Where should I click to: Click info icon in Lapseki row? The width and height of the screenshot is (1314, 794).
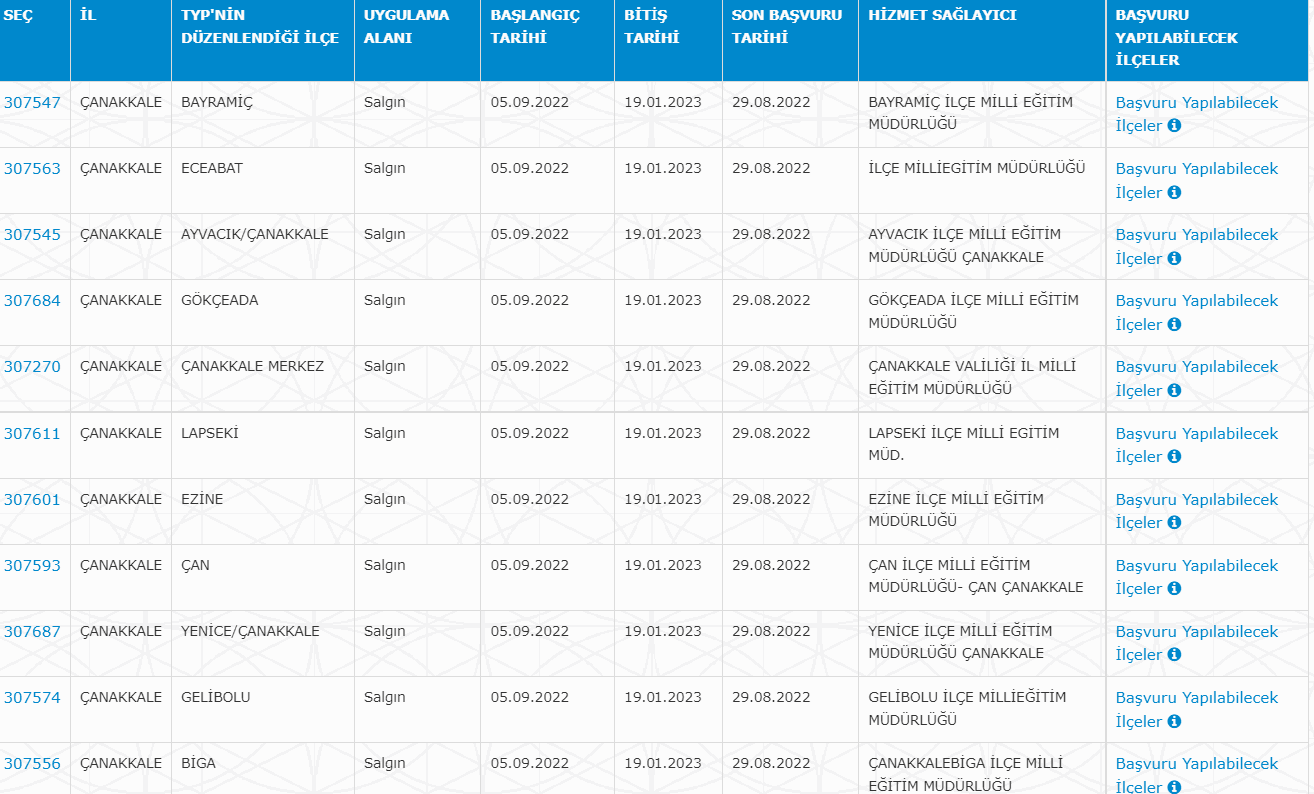[x=1174, y=457]
